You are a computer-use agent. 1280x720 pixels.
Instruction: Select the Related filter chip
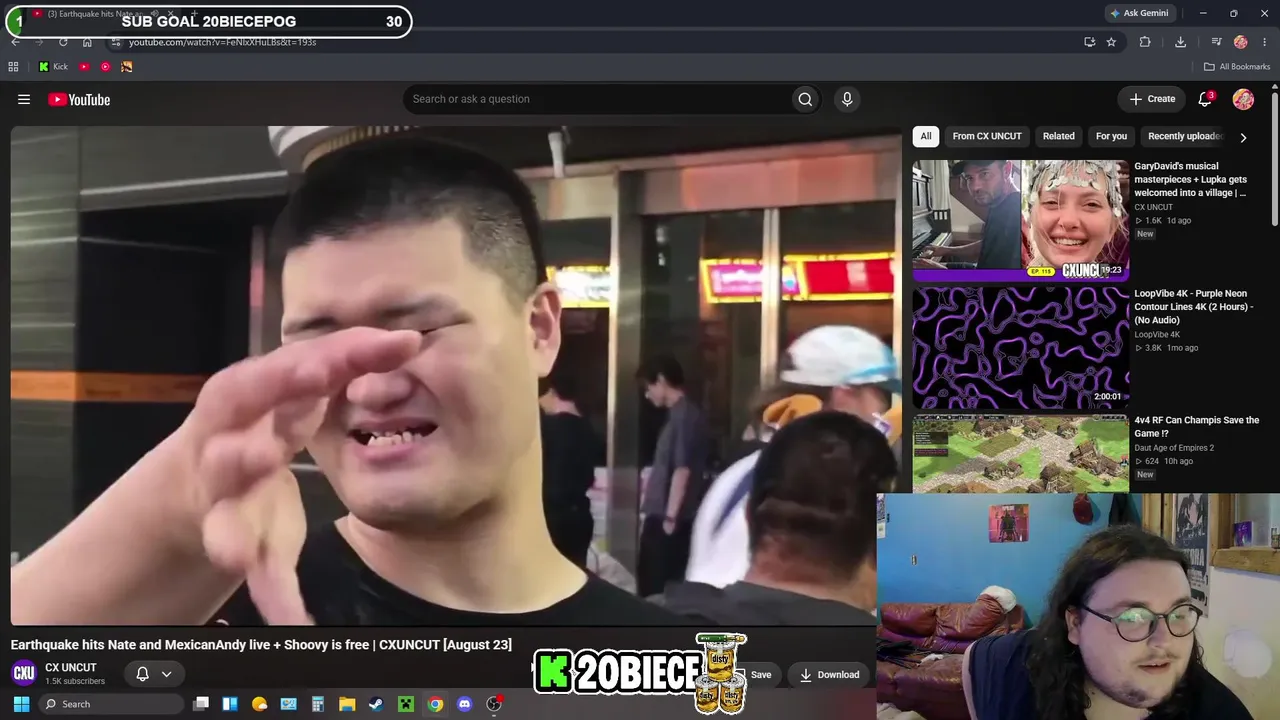[x=1059, y=136]
